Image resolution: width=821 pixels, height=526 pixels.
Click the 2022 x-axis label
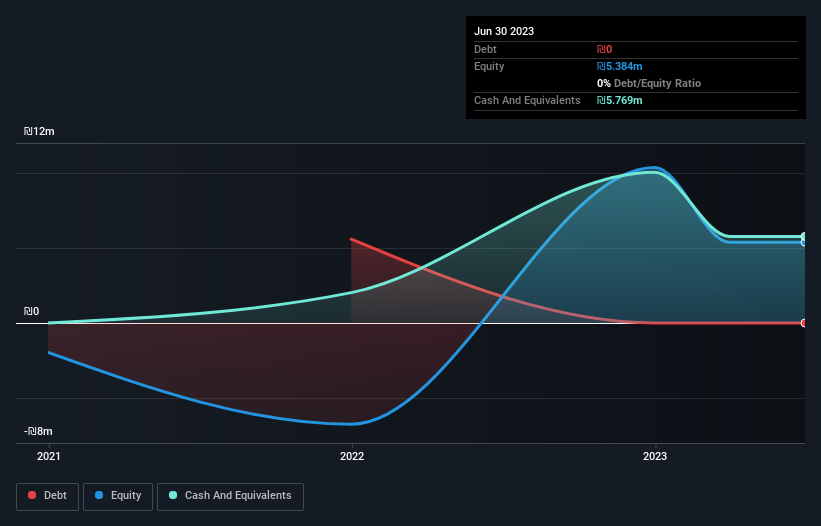point(352,456)
